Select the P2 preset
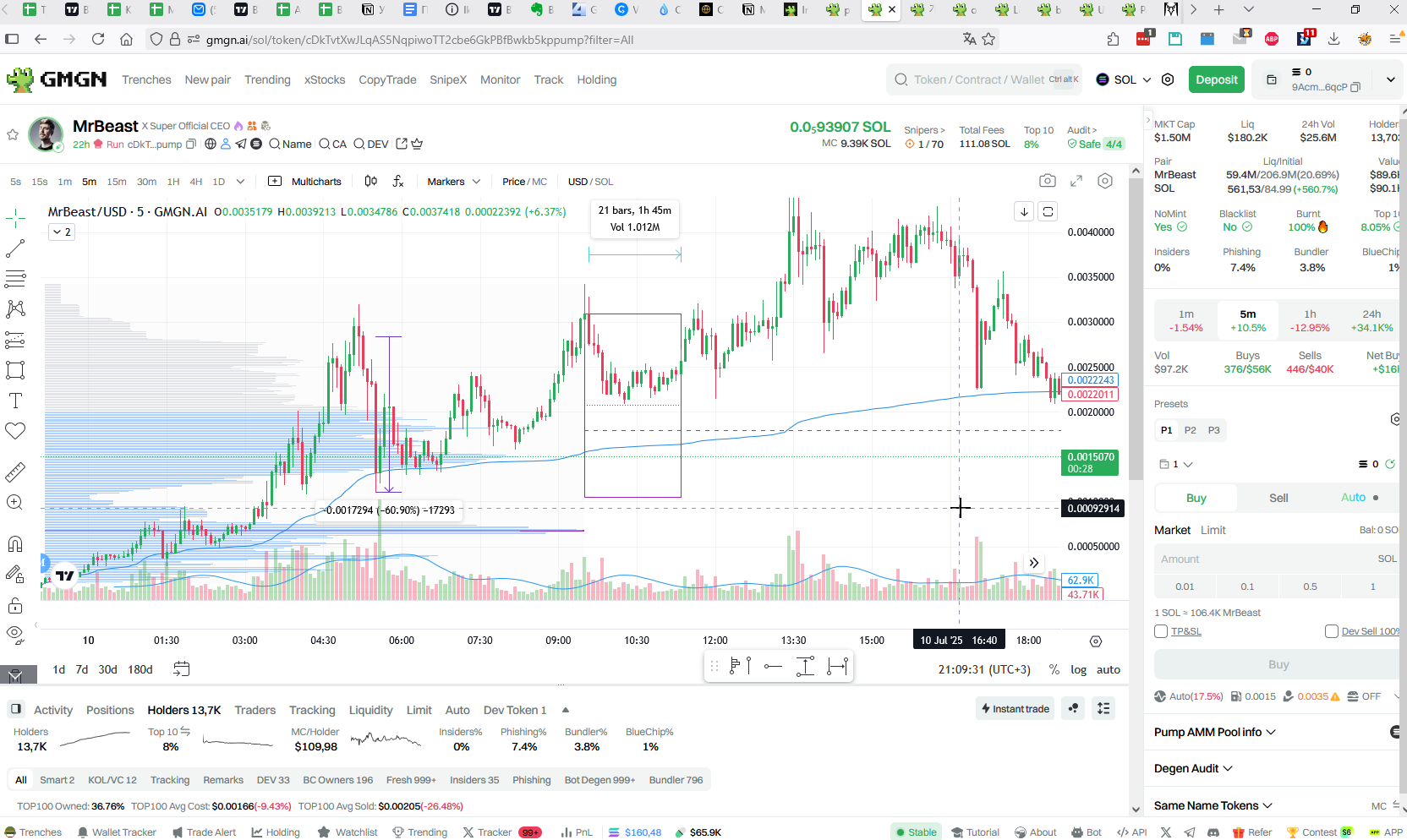This screenshot has width=1407, height=840. 1190,430
